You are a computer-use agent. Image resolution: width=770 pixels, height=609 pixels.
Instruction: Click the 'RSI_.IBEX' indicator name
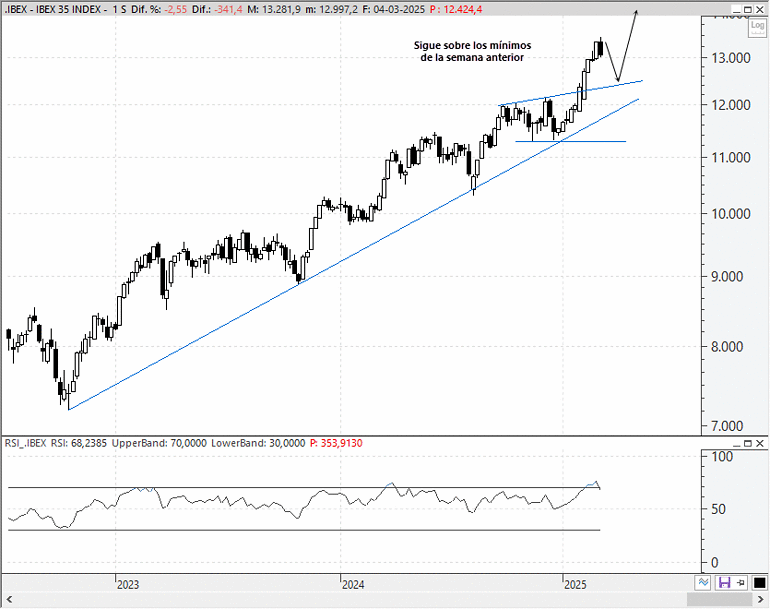(x=26, y=443)
